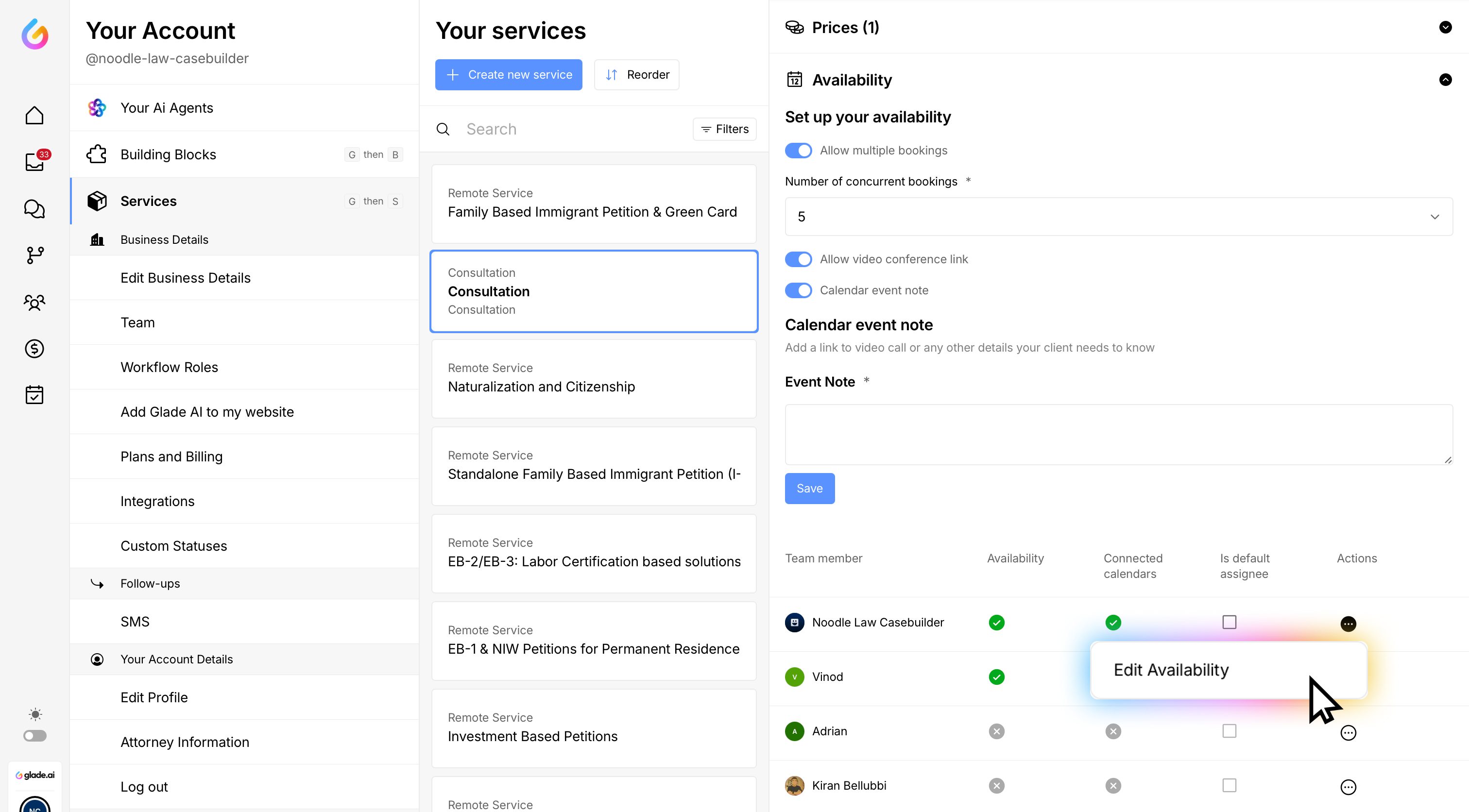Open concurrent bookings number dropdown
Image resolution: width=1469 pixels, height=812 pixels.
point(1118,217)
